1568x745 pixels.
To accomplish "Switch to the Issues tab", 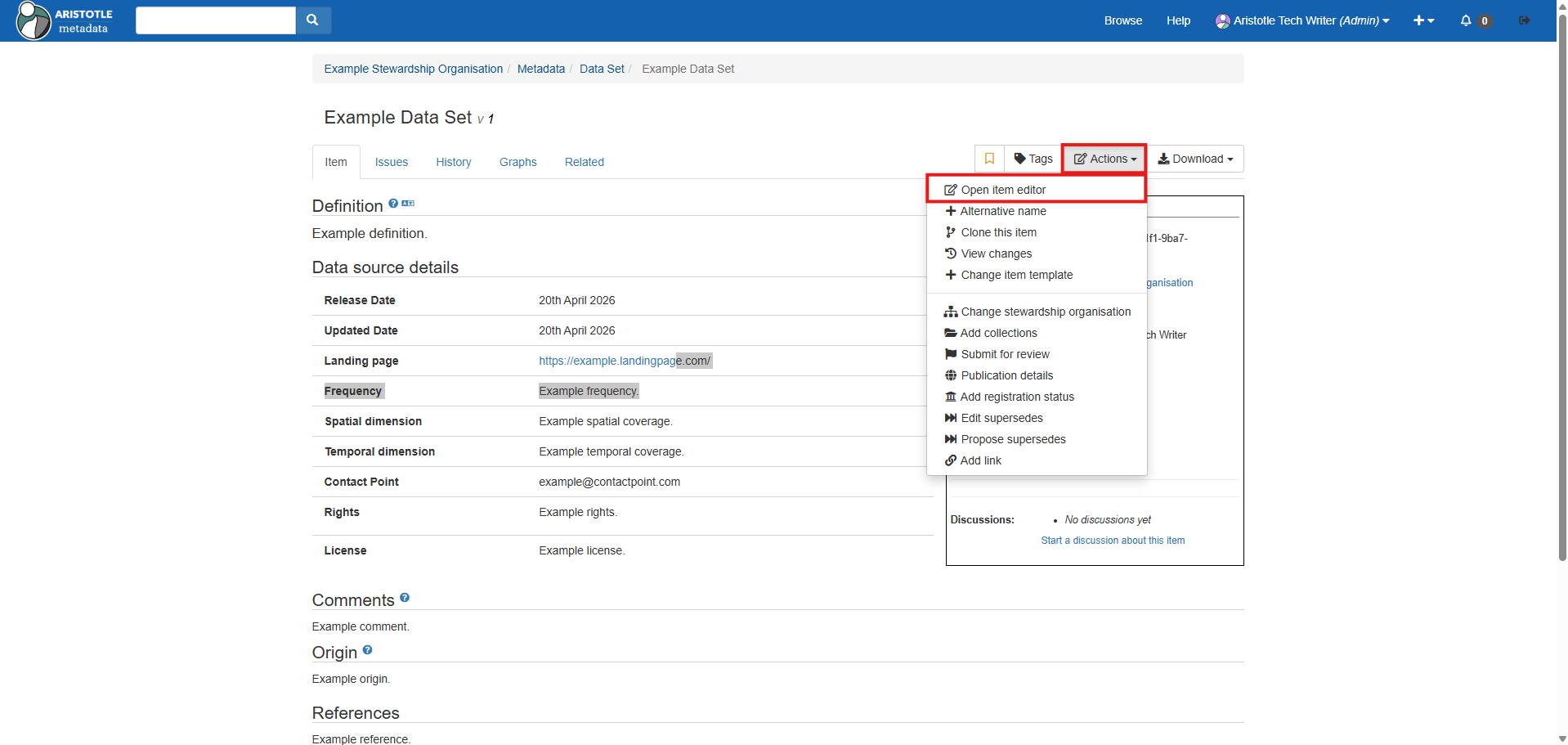I will coord(391,162).
